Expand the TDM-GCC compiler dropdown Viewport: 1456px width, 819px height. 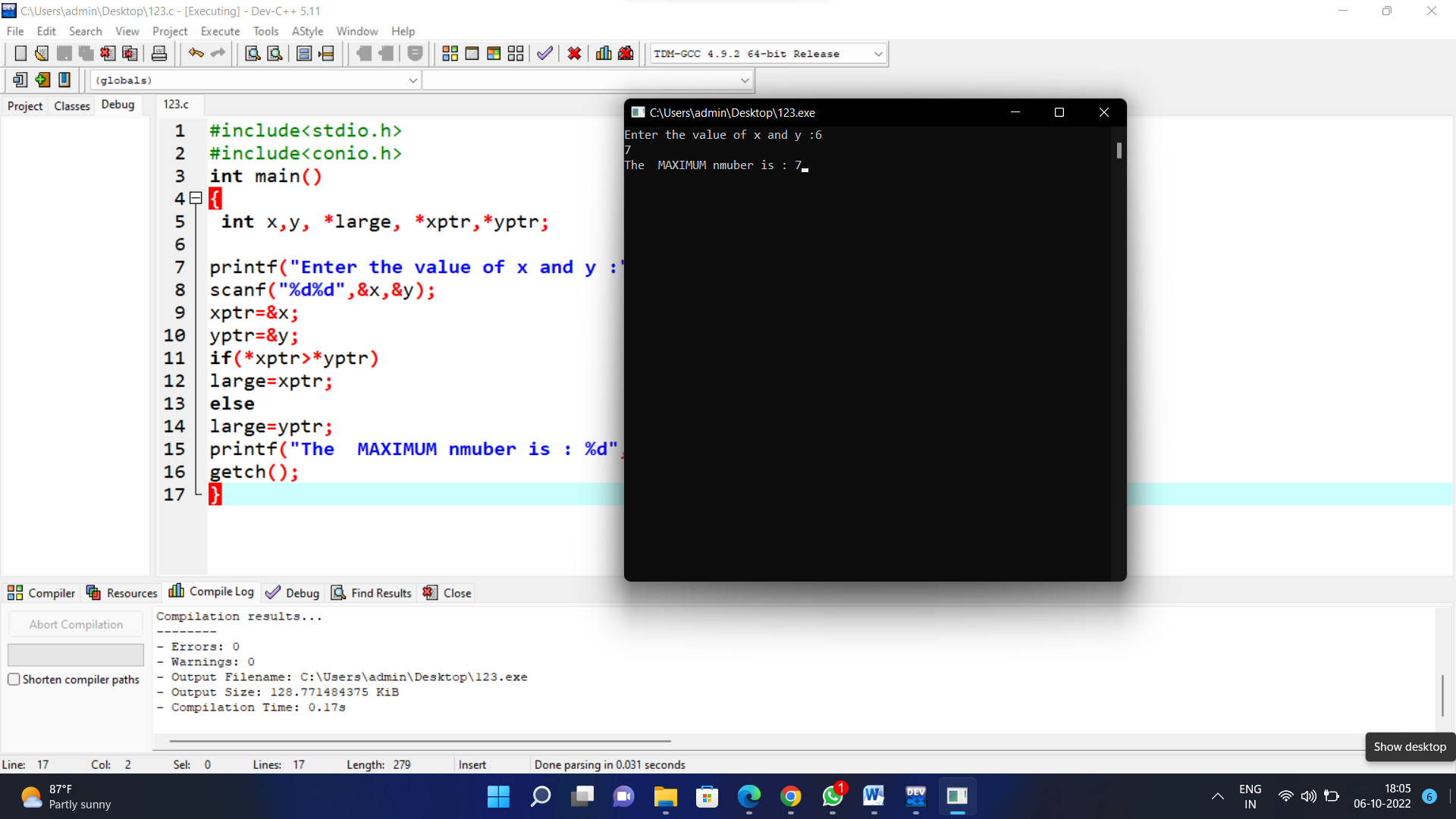click(x=878, y=54)
